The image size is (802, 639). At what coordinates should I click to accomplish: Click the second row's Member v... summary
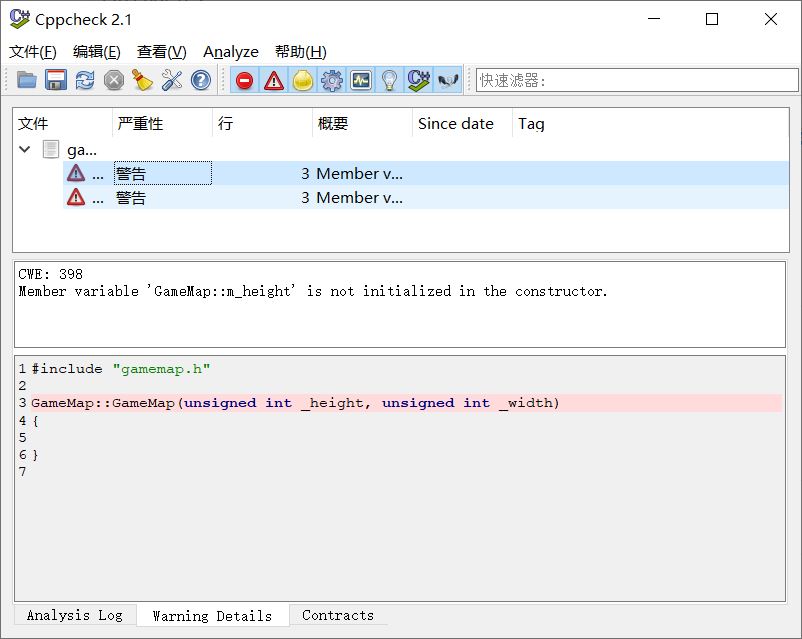pyautogui.click(x=360, y=197)
